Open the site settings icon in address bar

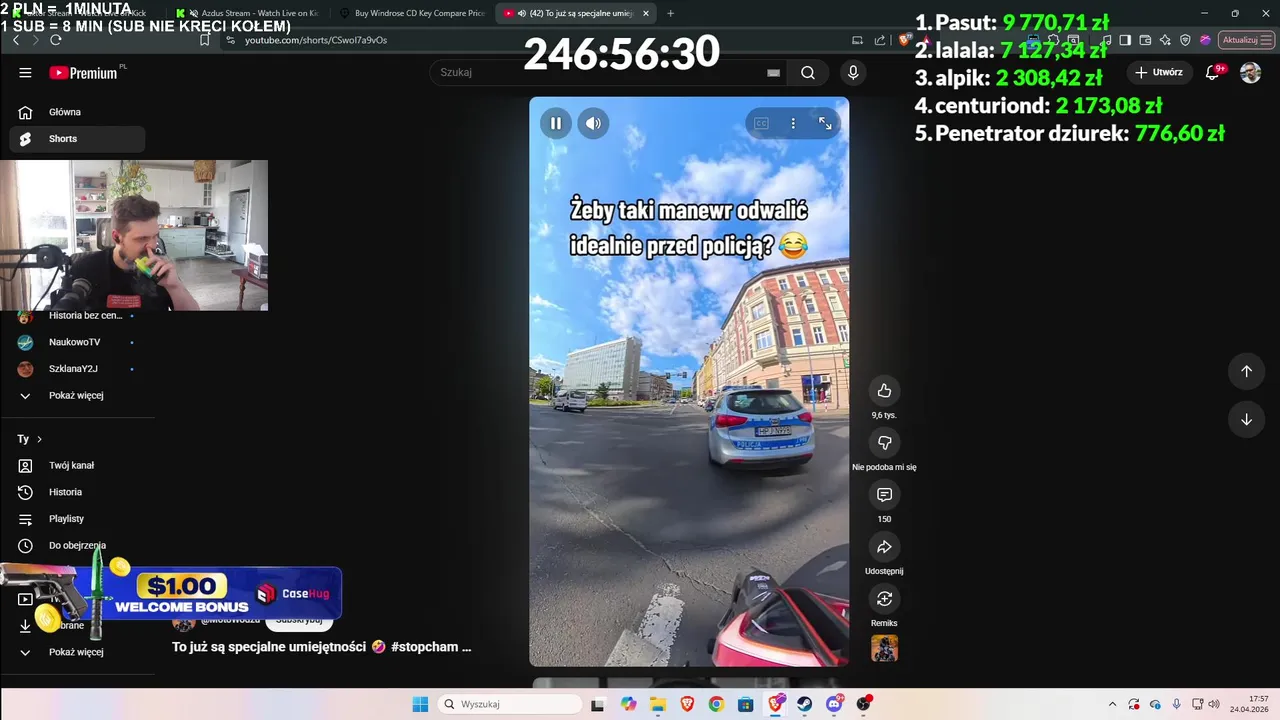pyautogui.click(x=231, y=40)
